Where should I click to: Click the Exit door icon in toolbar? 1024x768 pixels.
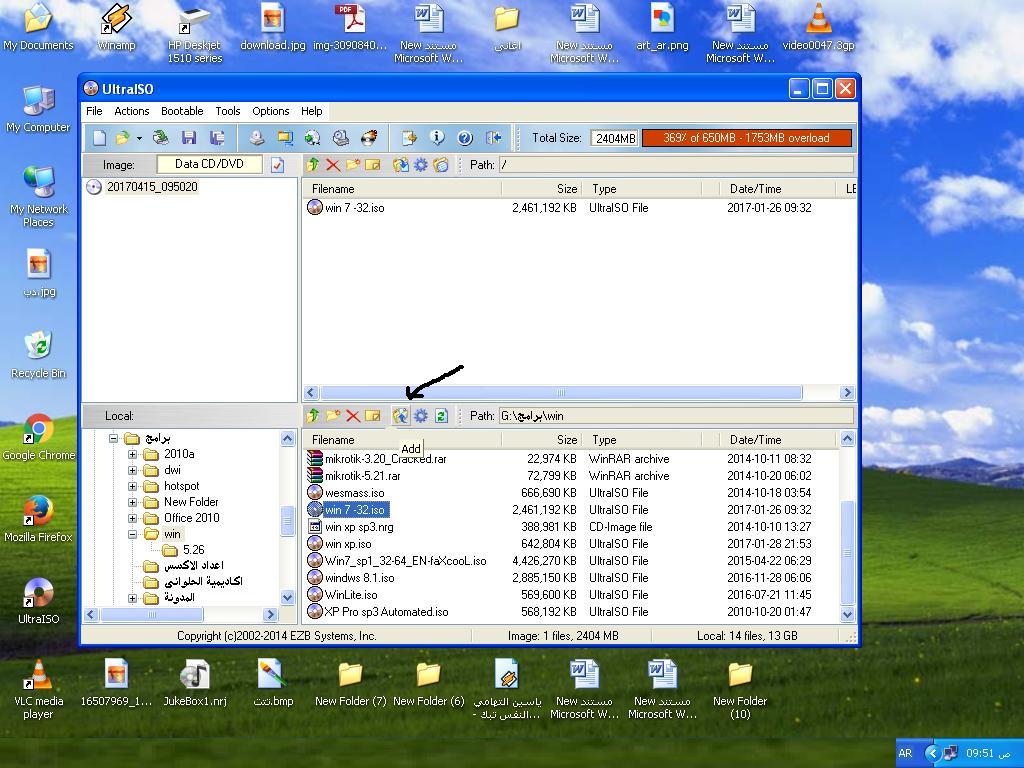click(493, 138)
